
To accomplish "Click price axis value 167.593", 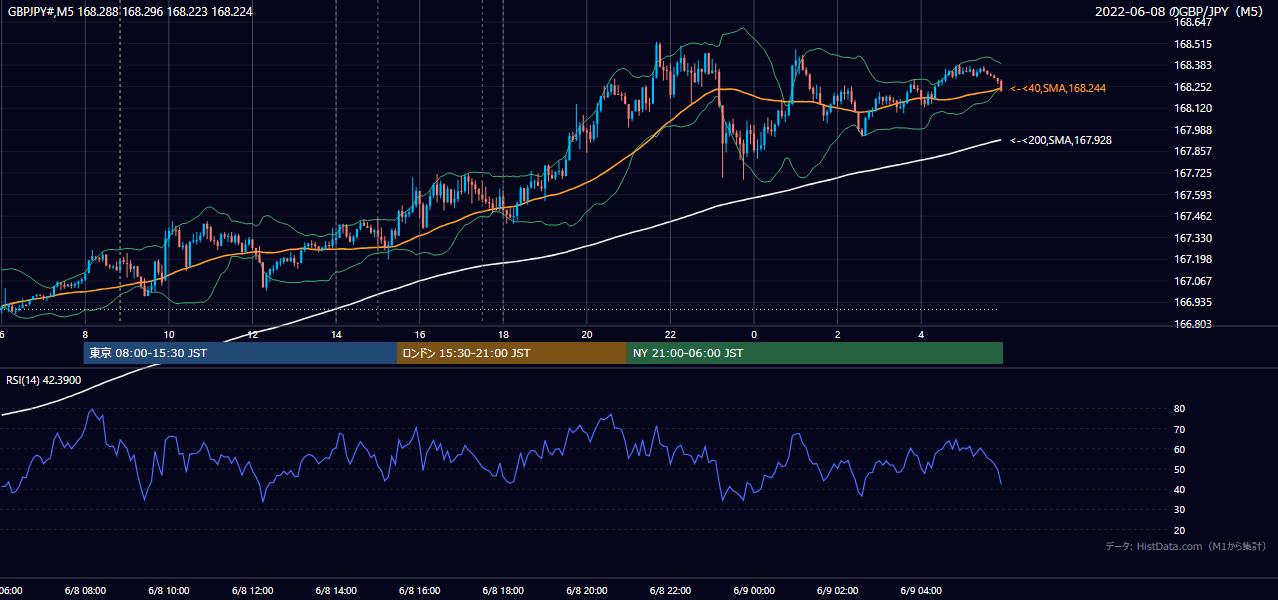I will click(1192, 195).
